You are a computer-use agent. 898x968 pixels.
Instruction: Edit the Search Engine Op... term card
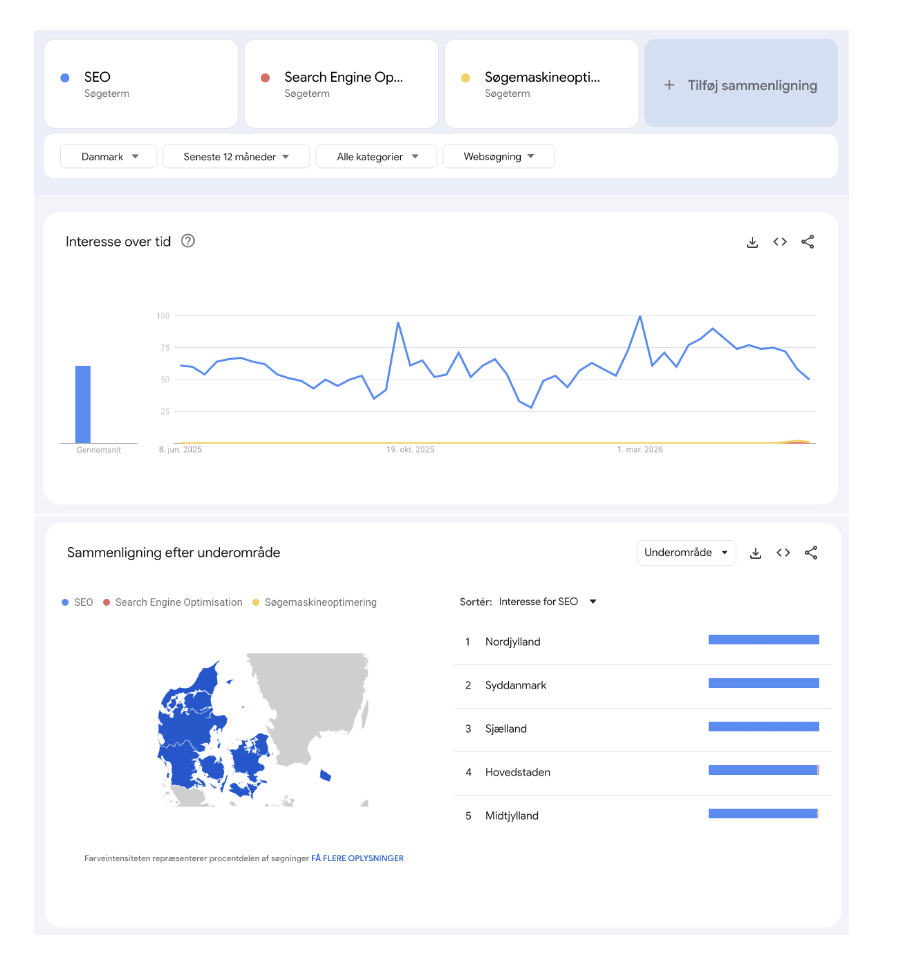[341, 84]
